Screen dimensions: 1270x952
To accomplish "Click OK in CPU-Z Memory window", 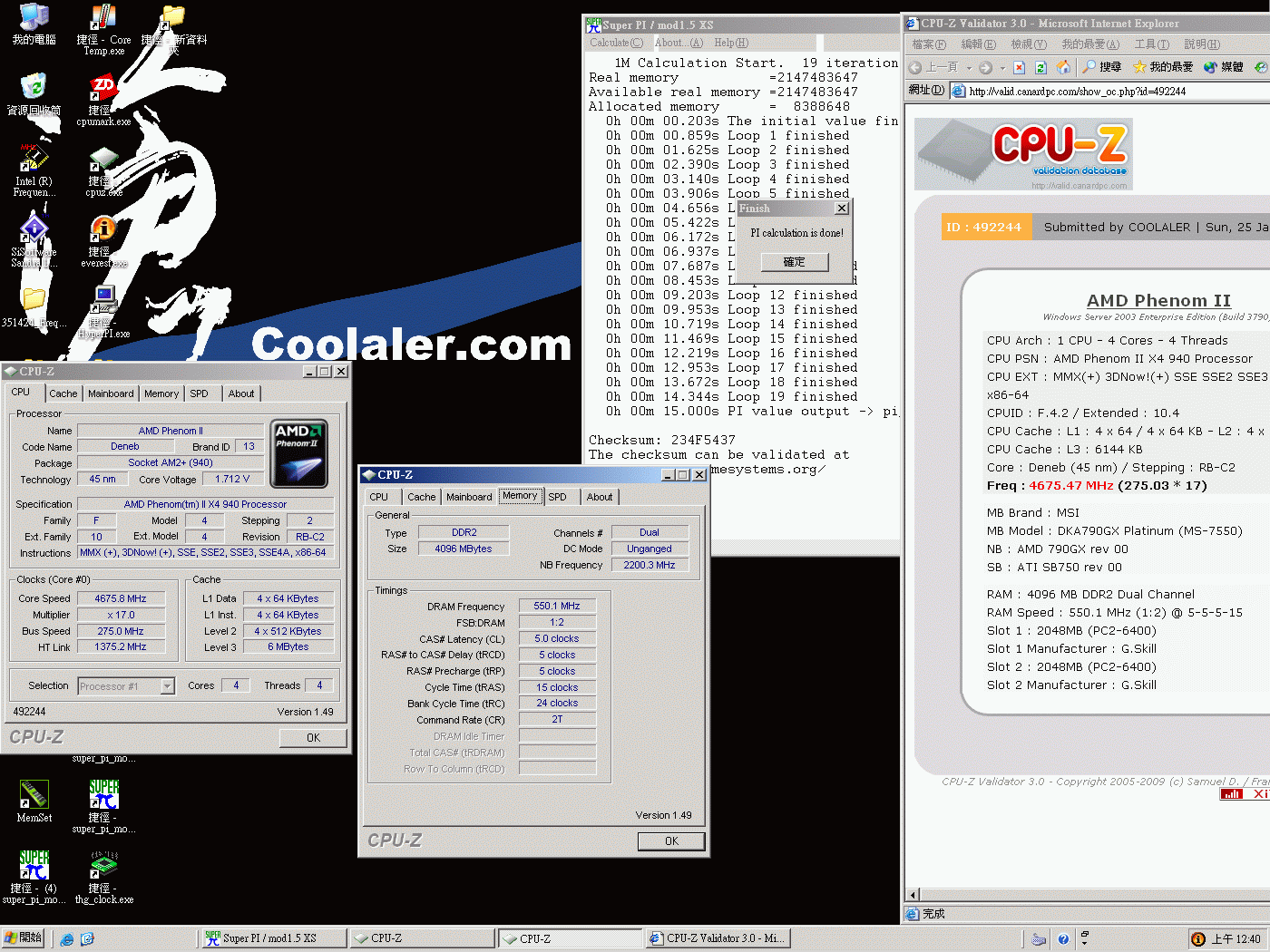I will tap(671, 841).
